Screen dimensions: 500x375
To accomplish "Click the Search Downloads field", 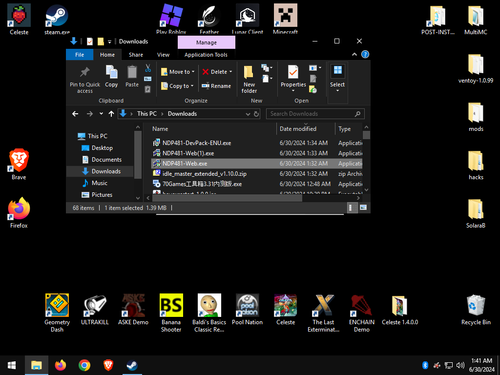I will click(315, 114).
